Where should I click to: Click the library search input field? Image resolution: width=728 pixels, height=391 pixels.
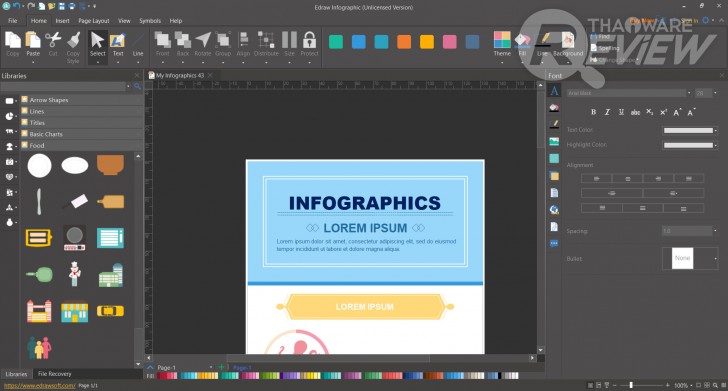(x=63, y=86)
